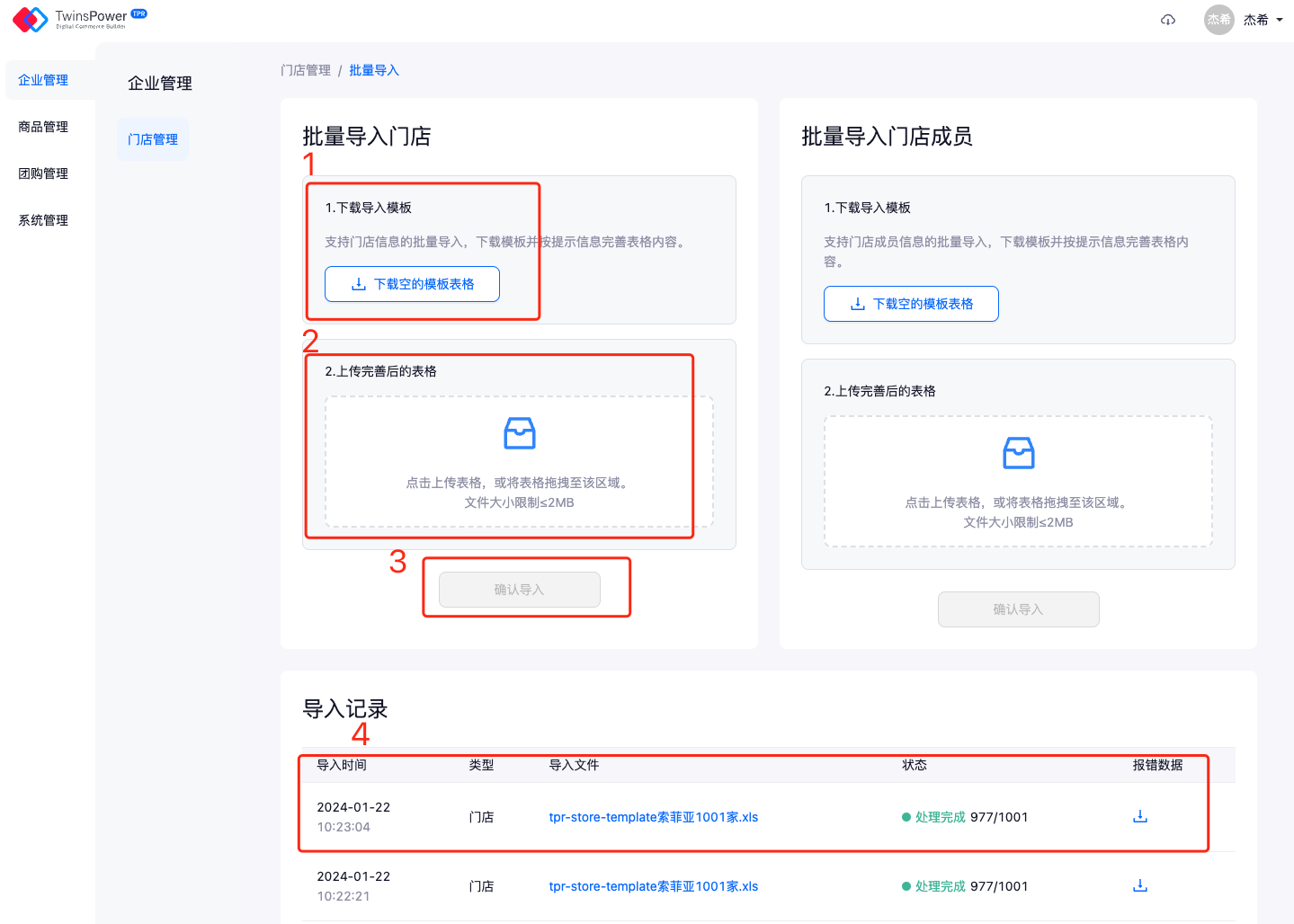Download error data for 10:22:21 record

pyautogui.click(x=1140, y=885)
